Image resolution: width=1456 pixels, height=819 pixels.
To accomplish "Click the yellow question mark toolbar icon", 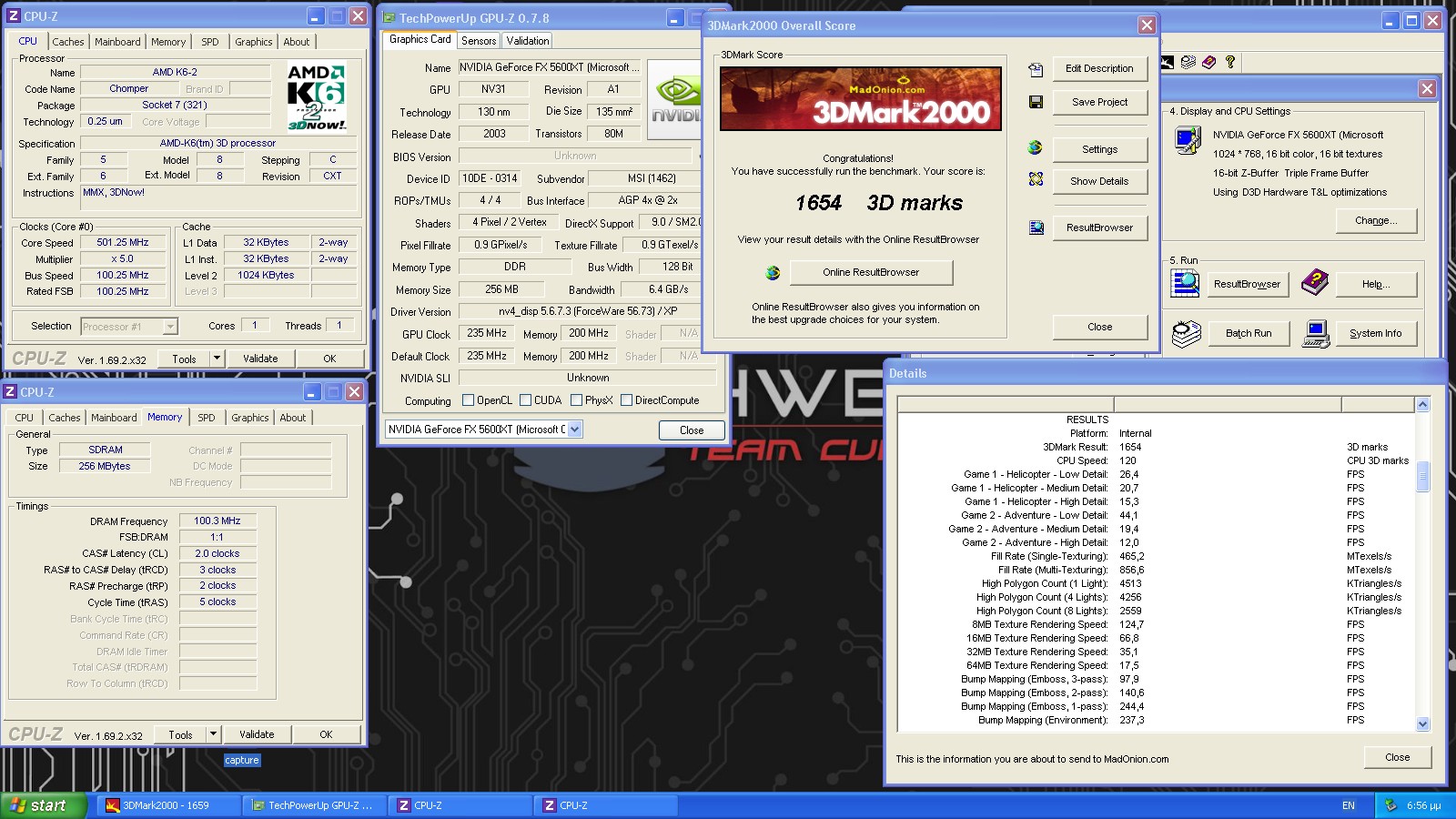I will [x=1230, y=62].
